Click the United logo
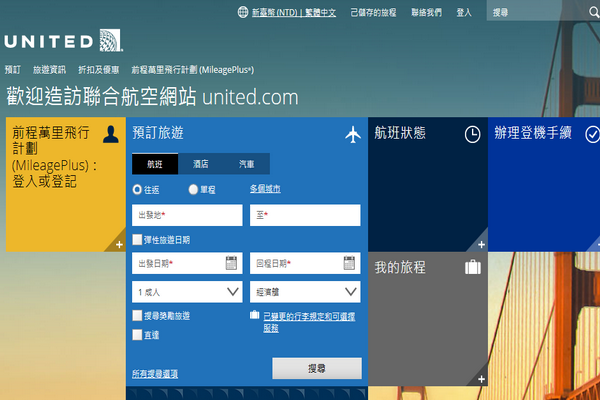Image resolution: width=600 pixels, height=400 pixels. tap(64, 41)
